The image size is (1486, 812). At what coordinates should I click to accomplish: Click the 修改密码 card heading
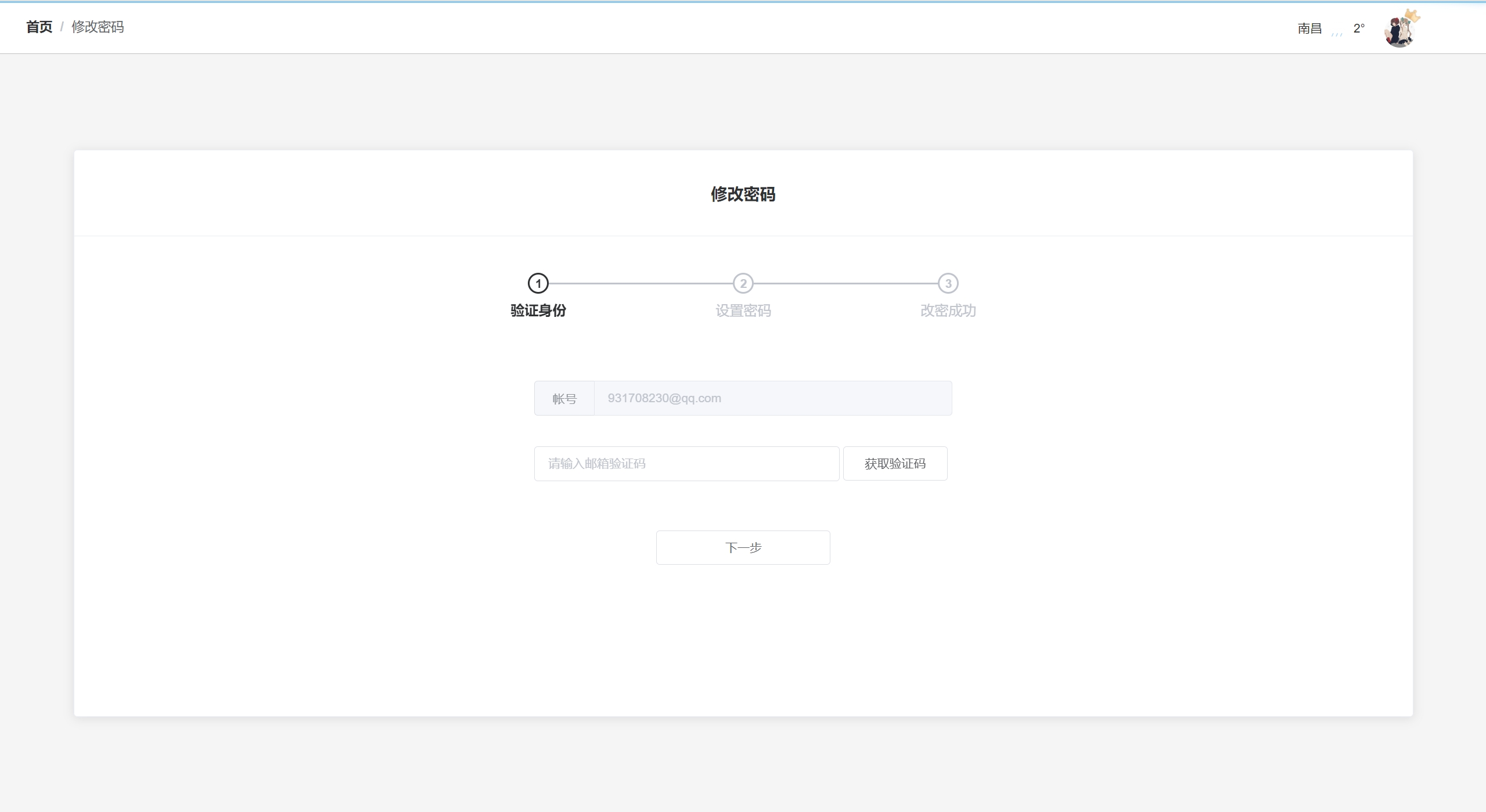click(x=743, y=194)
